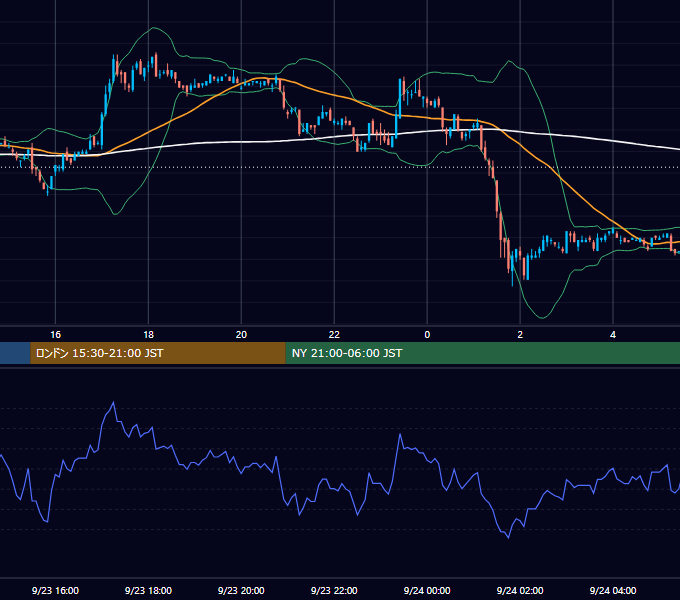Screen dimensions: 680x600
Task: Click the 9/24 04:00 date label
Action: pyautogui.click(x=613, y=590)
